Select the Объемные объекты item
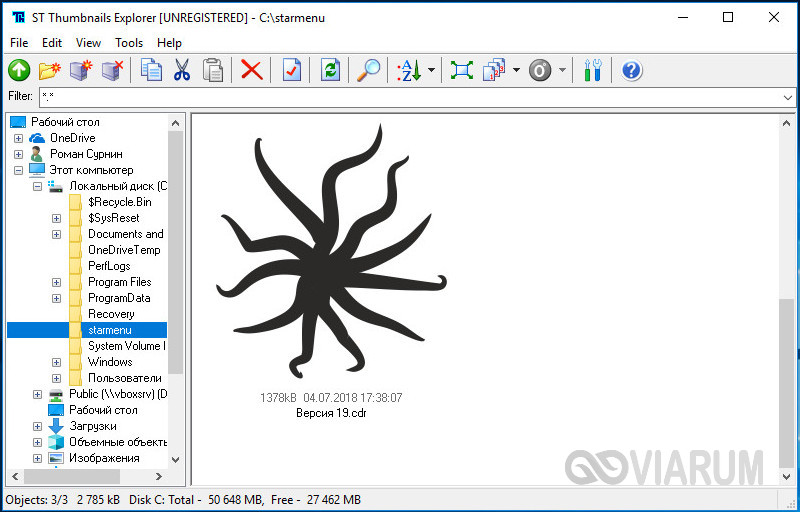 [x=118, y=442]
